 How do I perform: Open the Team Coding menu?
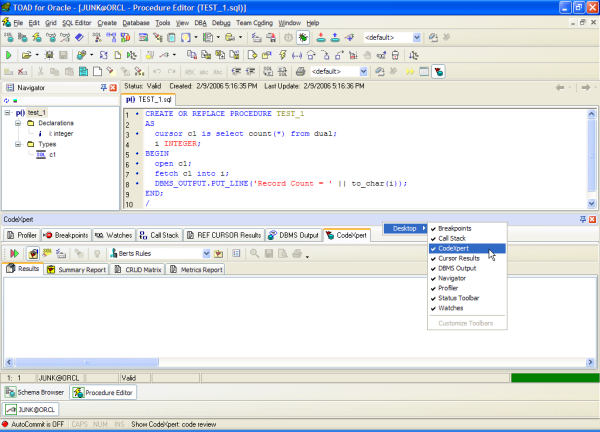[x=254, y=23]
